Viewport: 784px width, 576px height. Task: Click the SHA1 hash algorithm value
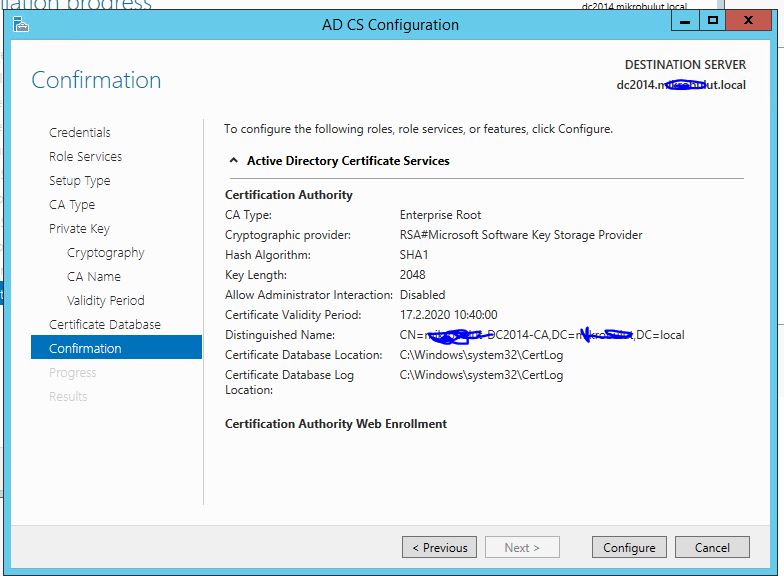pyautogui.click(x=414, y=255)
